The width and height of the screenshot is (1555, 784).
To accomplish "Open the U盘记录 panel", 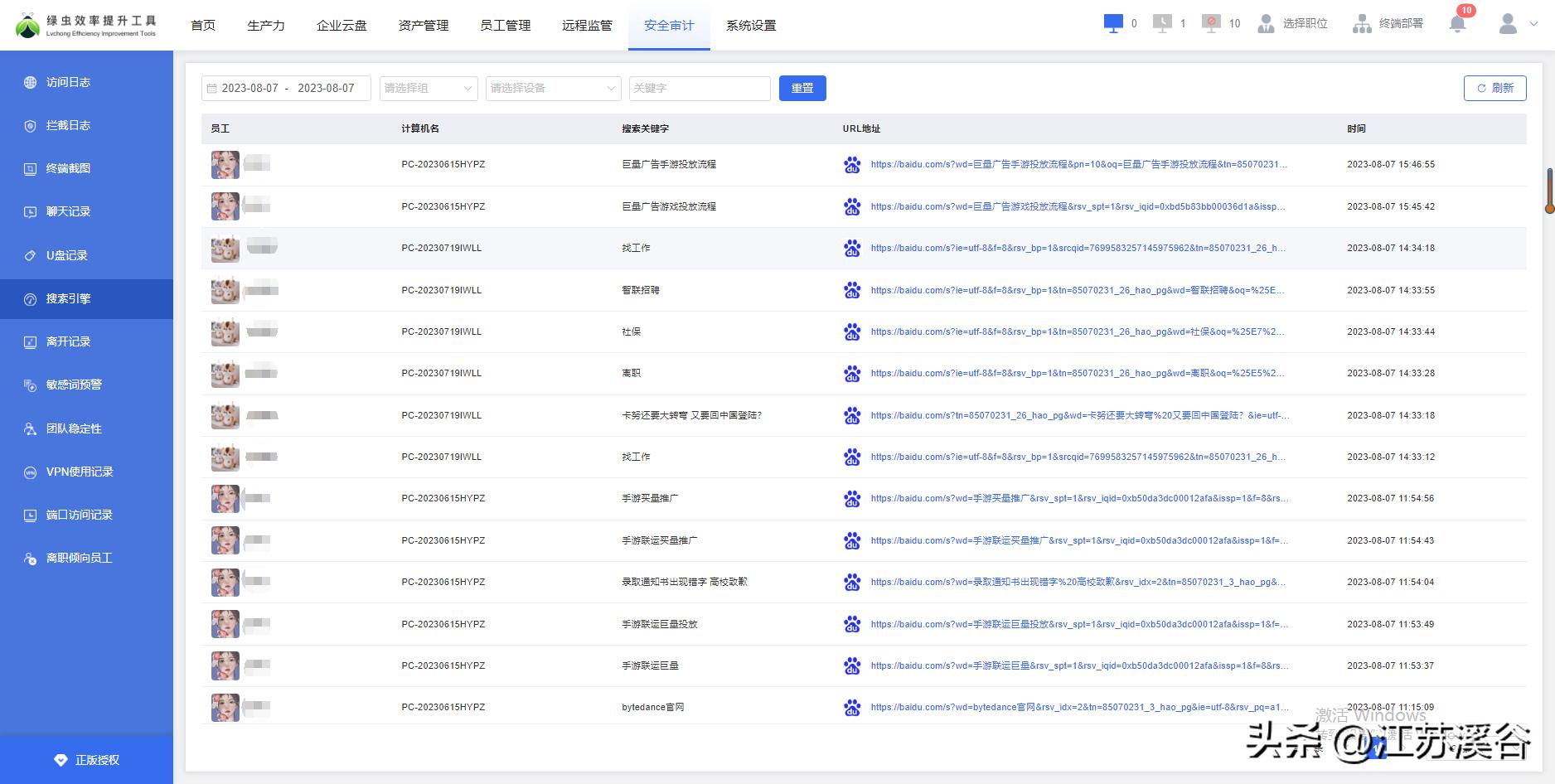I will (x=66, y=255).
